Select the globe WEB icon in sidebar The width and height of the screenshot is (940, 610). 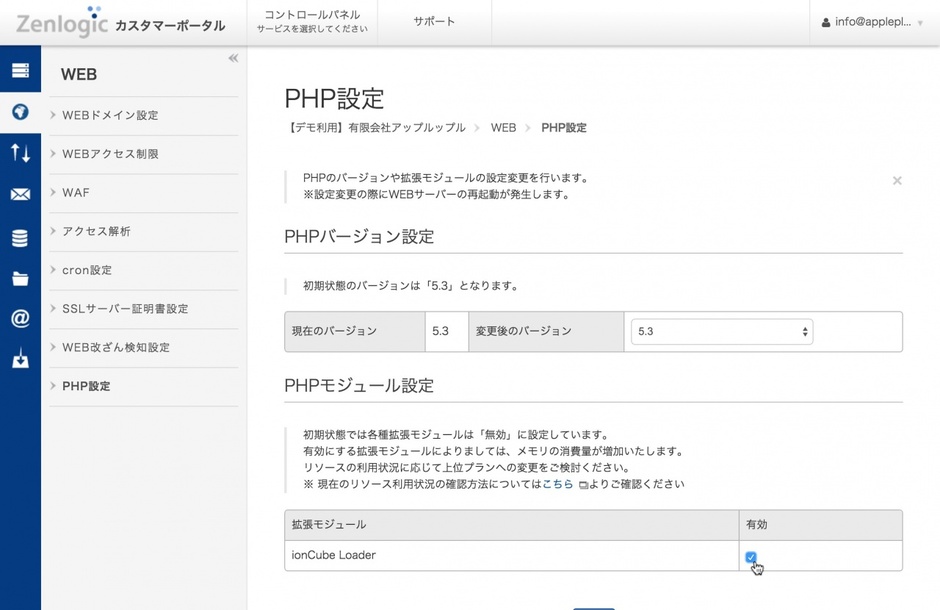(x=20, y=112)
